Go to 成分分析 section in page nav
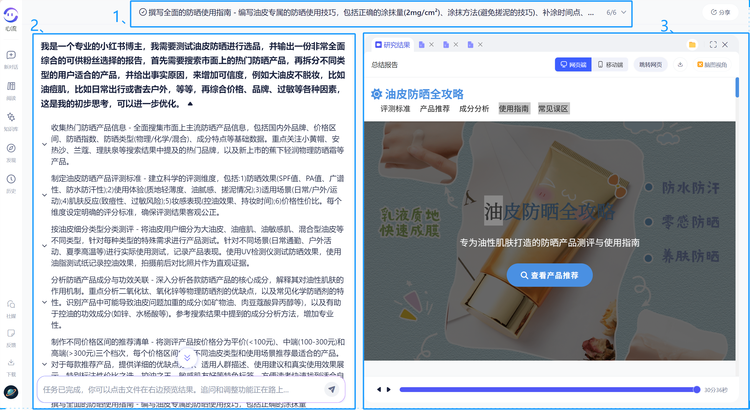Image resolution: width=750 pixels, height=410 pixels. [474, 109]
